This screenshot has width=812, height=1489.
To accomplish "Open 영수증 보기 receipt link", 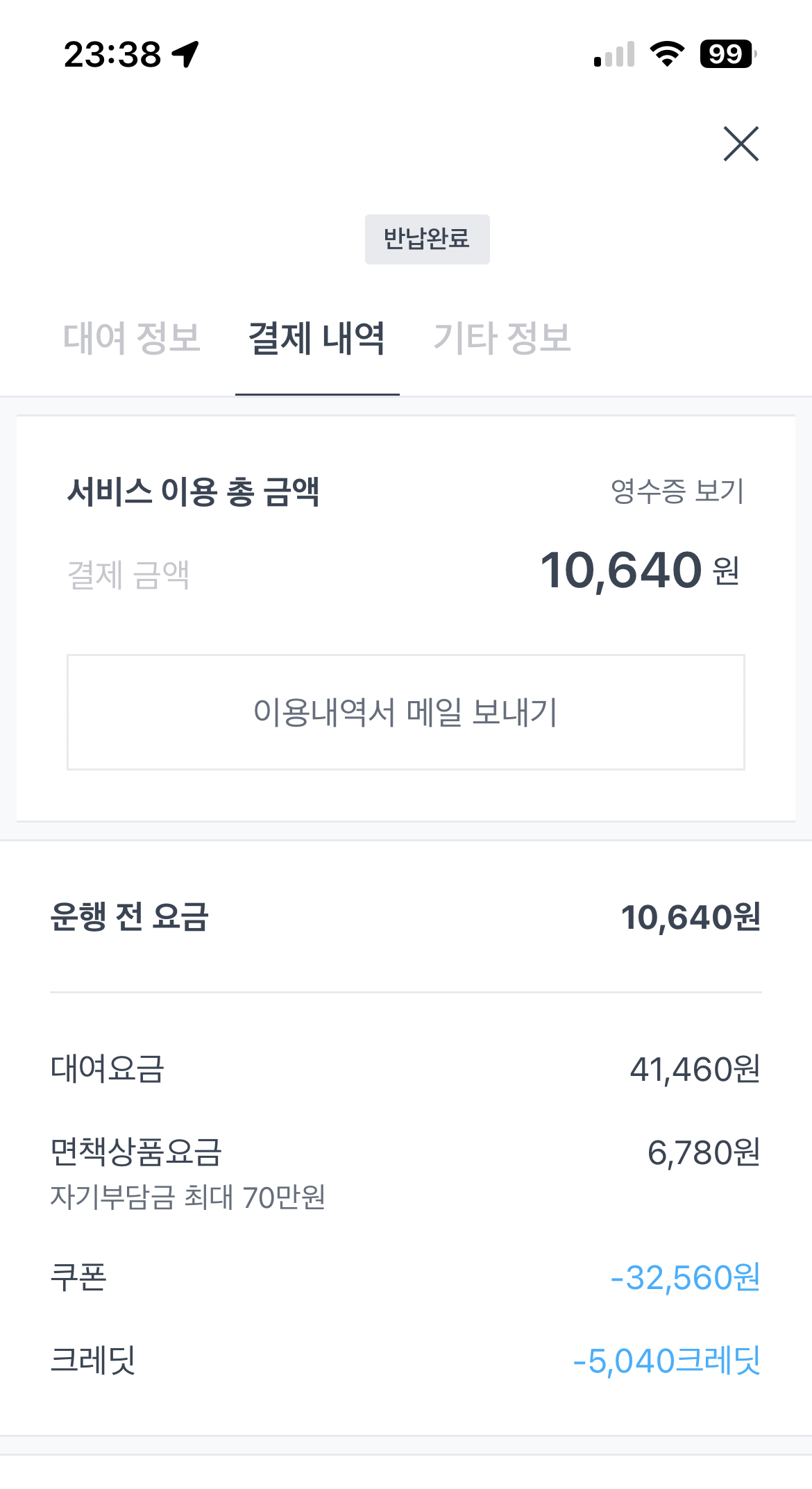I will (677, 491).
